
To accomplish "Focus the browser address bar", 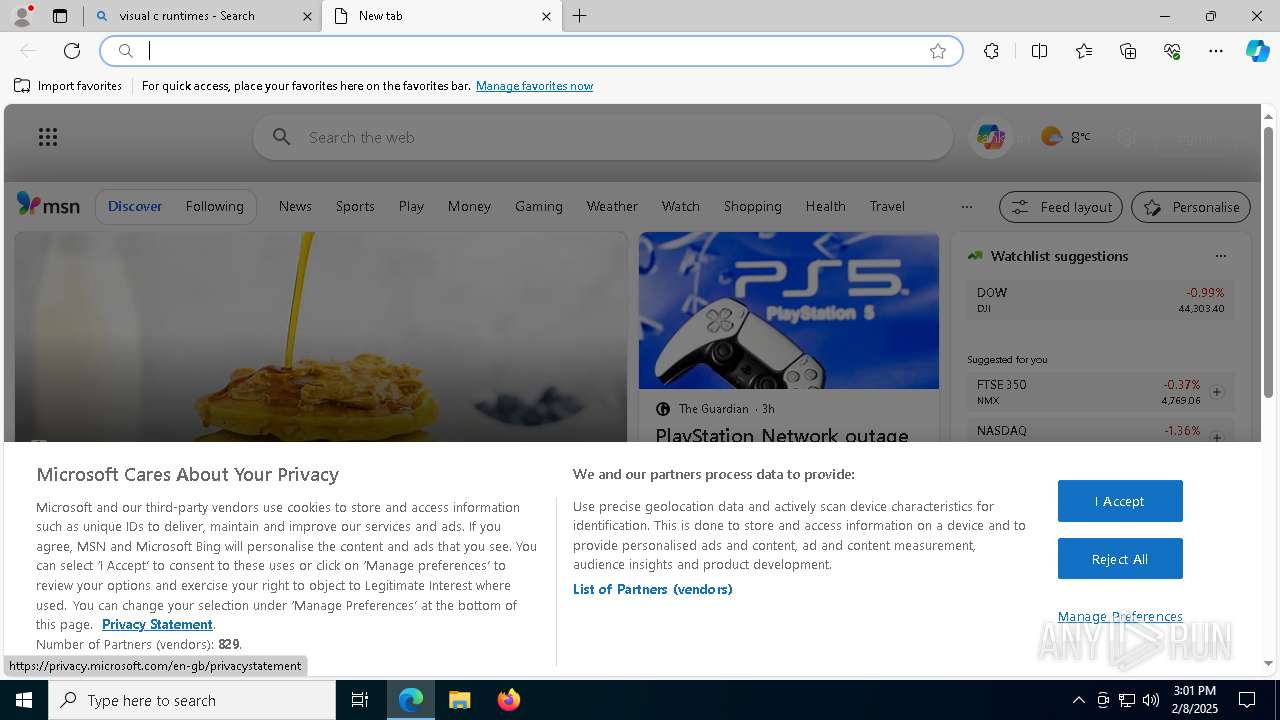I will point(530,51).
